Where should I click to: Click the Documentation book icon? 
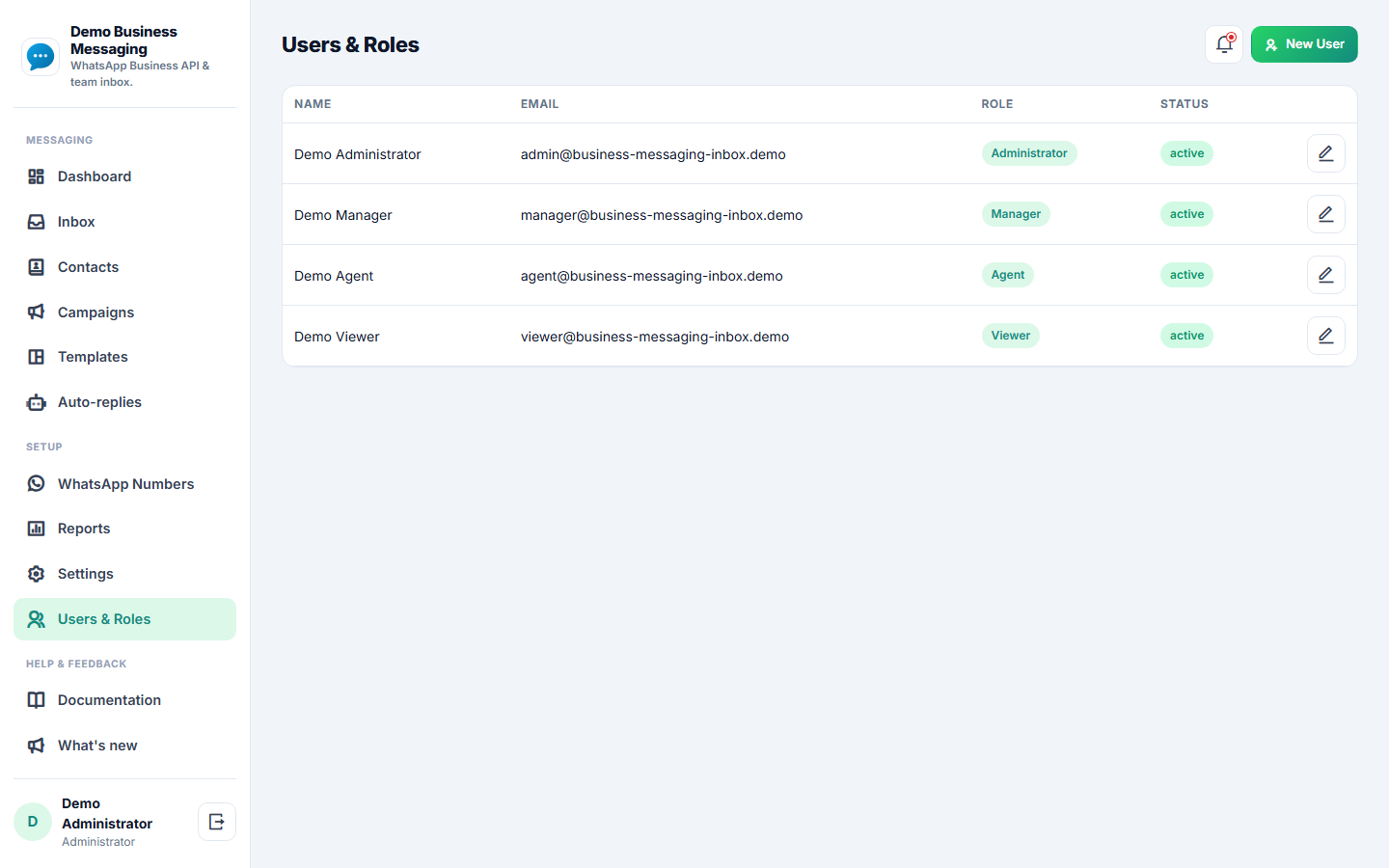(37, 700)
